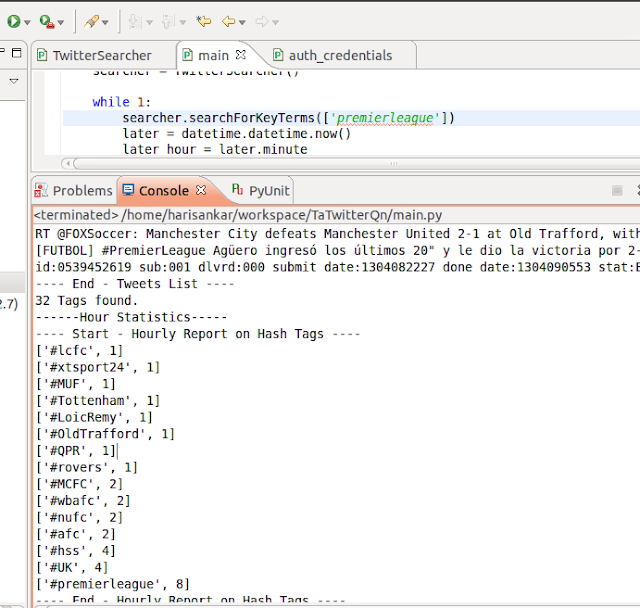Click the '32 Tags found.' console line
Viewport: 640px width, 608px height.
coord(86,301)
